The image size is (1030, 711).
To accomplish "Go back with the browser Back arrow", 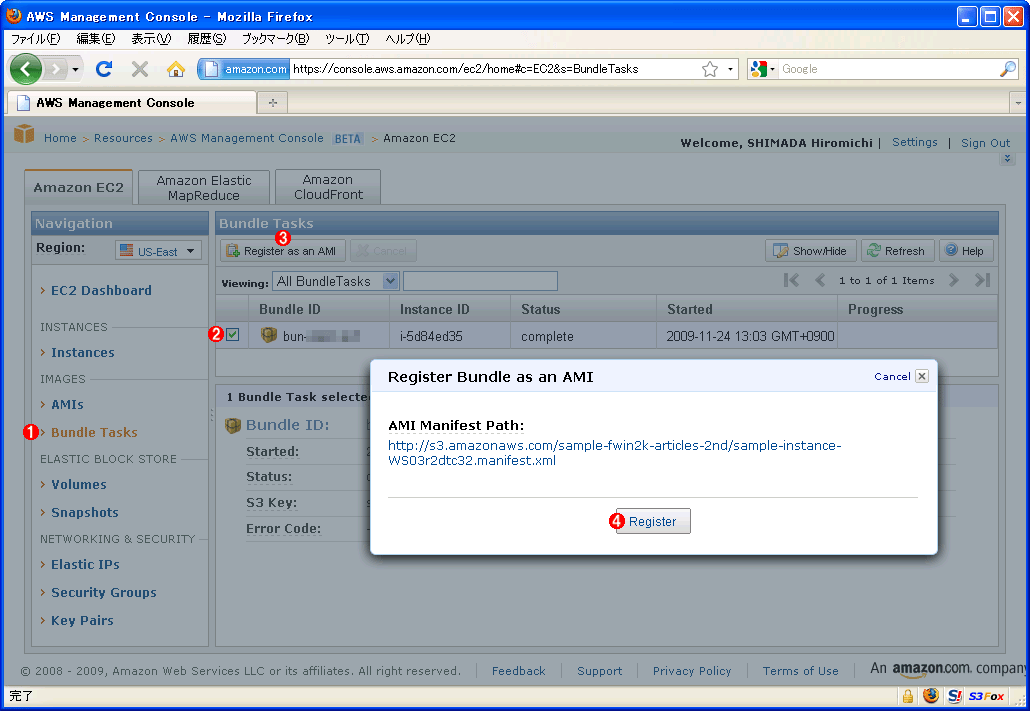I will click(26, 69).
